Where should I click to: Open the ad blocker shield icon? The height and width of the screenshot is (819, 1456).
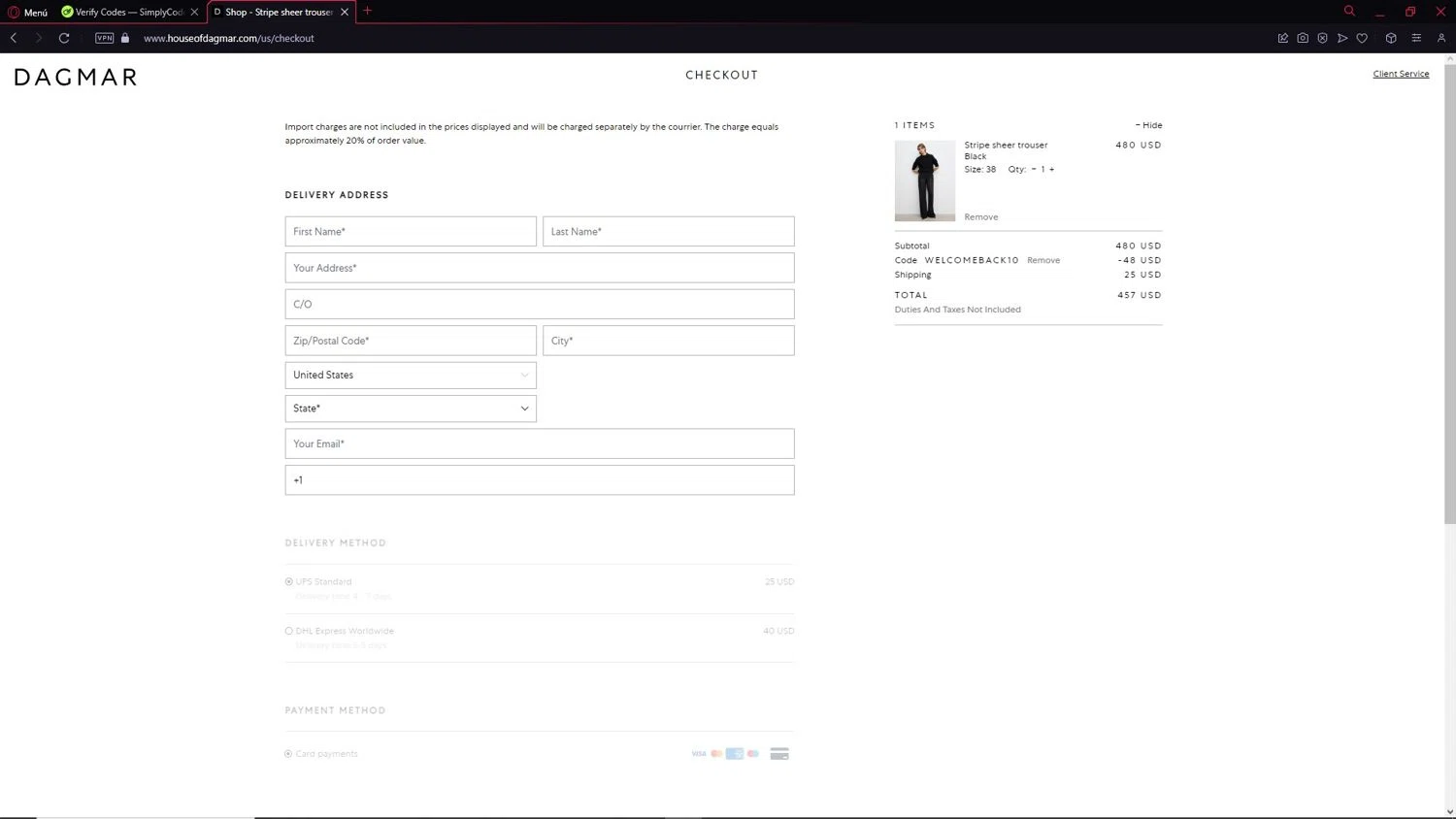point(1322,38)
